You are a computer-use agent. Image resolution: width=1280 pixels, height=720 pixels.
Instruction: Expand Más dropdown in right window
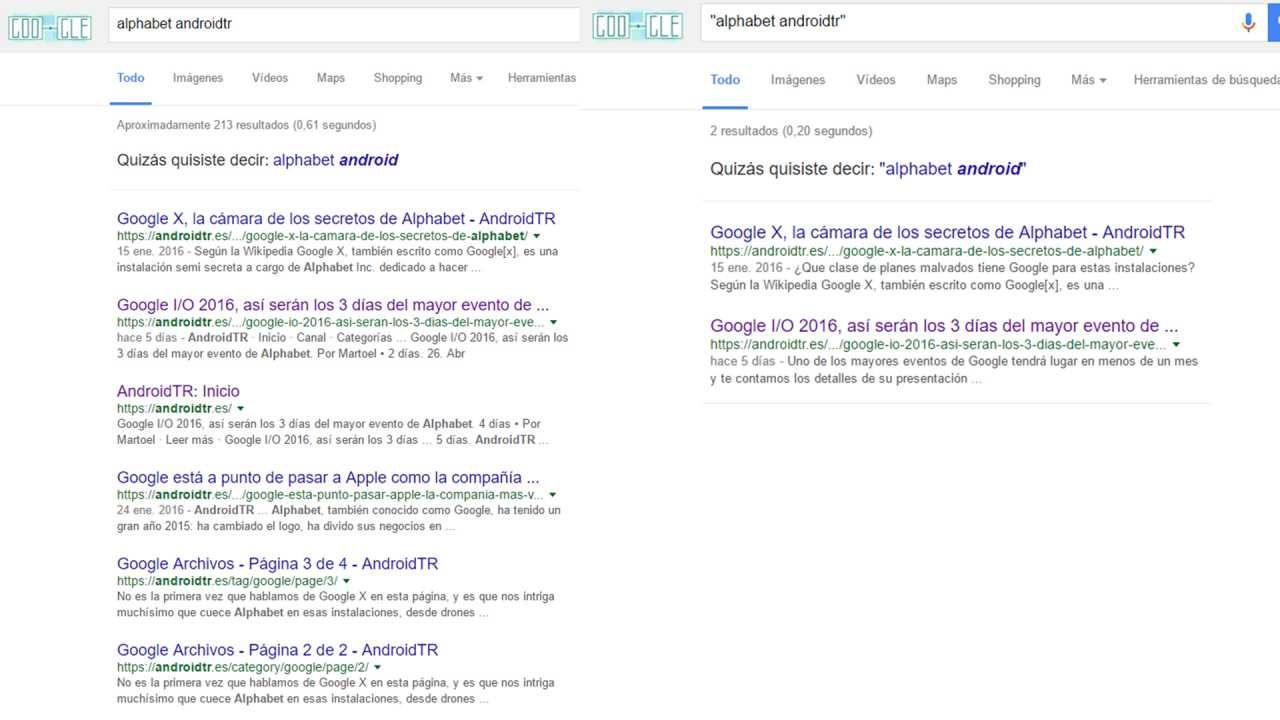[1089, 80]
